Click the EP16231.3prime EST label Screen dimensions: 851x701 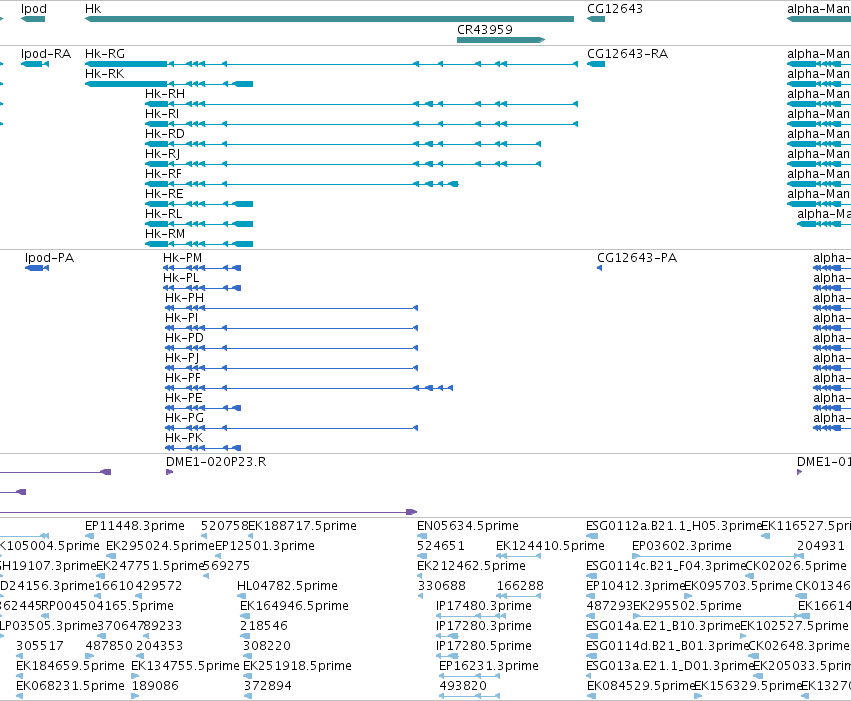click(x=489, y=666)
